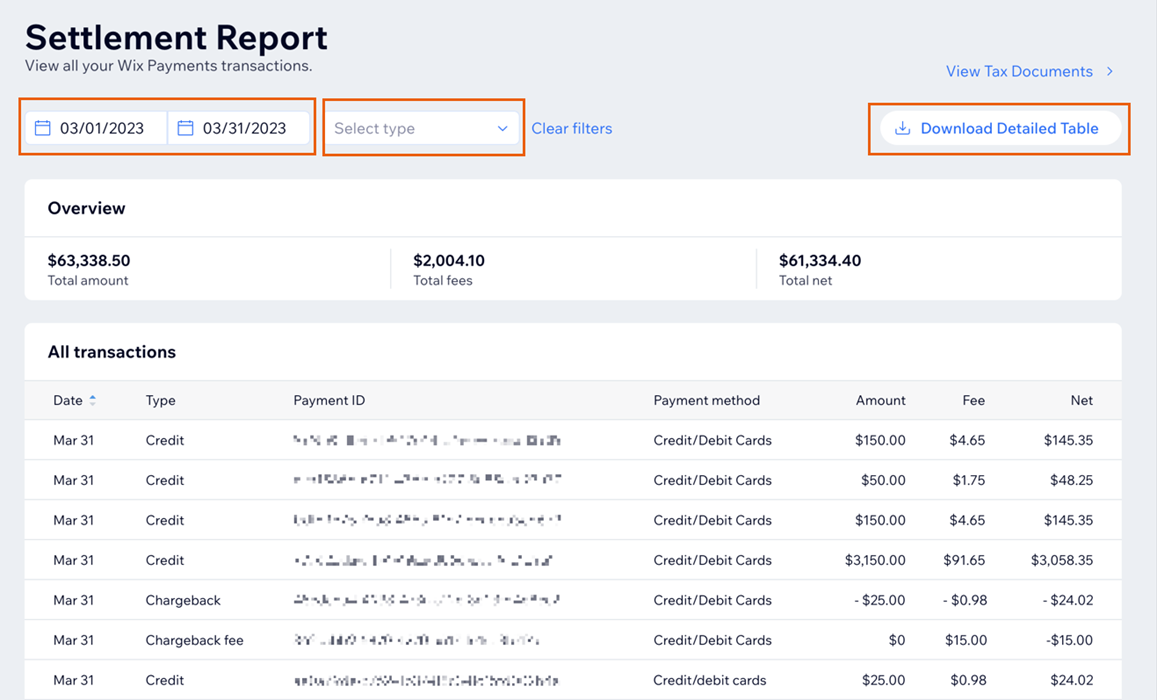
Task: Click the $1.75 fee cell
Action: (x=968, y=480)
